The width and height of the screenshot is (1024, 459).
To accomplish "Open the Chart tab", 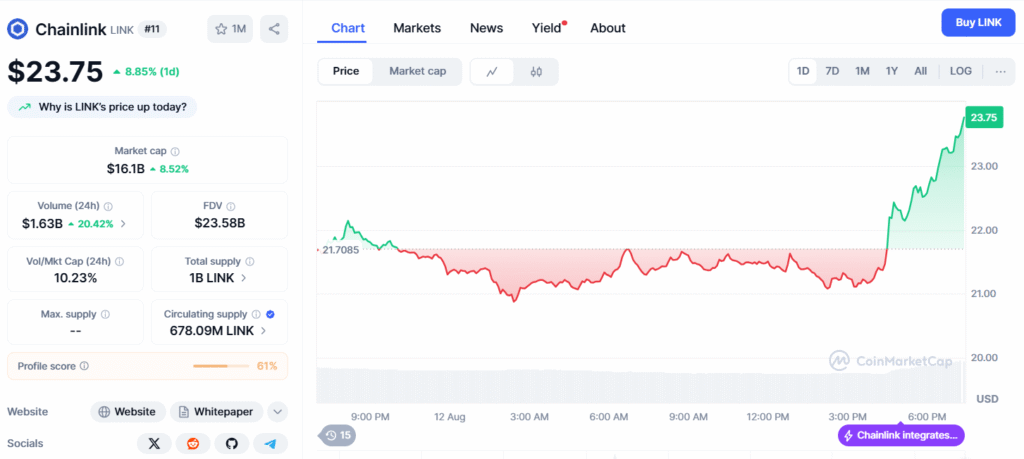I will 348,28.
